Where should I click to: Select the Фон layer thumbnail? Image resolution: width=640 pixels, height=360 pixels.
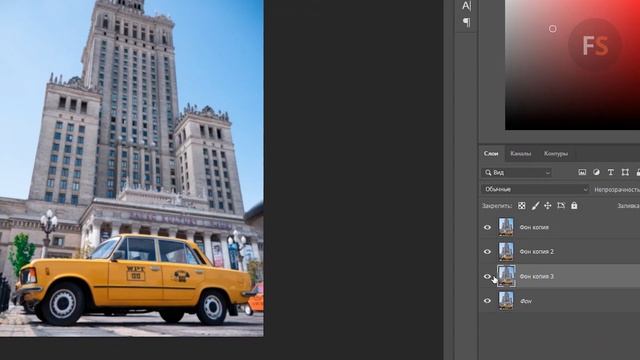[x=506, y=301]
